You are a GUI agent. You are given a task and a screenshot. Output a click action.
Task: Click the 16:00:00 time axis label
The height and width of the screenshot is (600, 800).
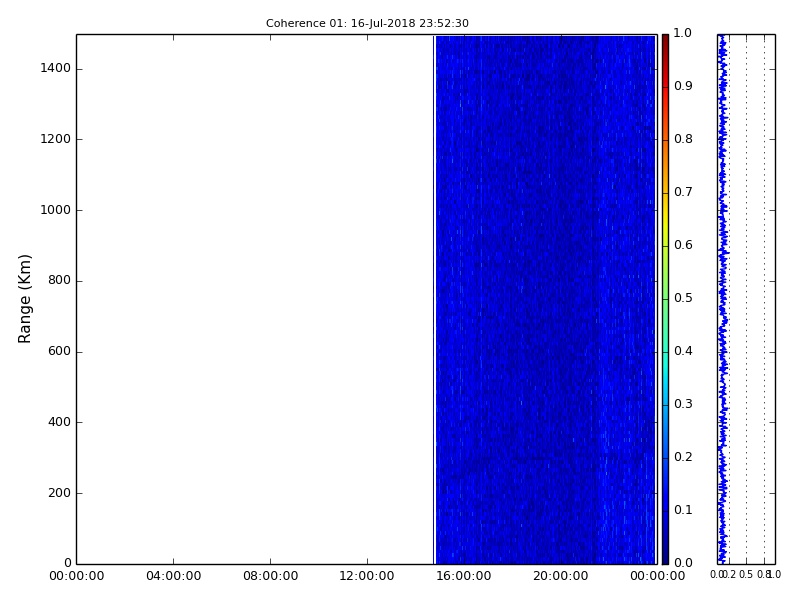tap(464, 576)
